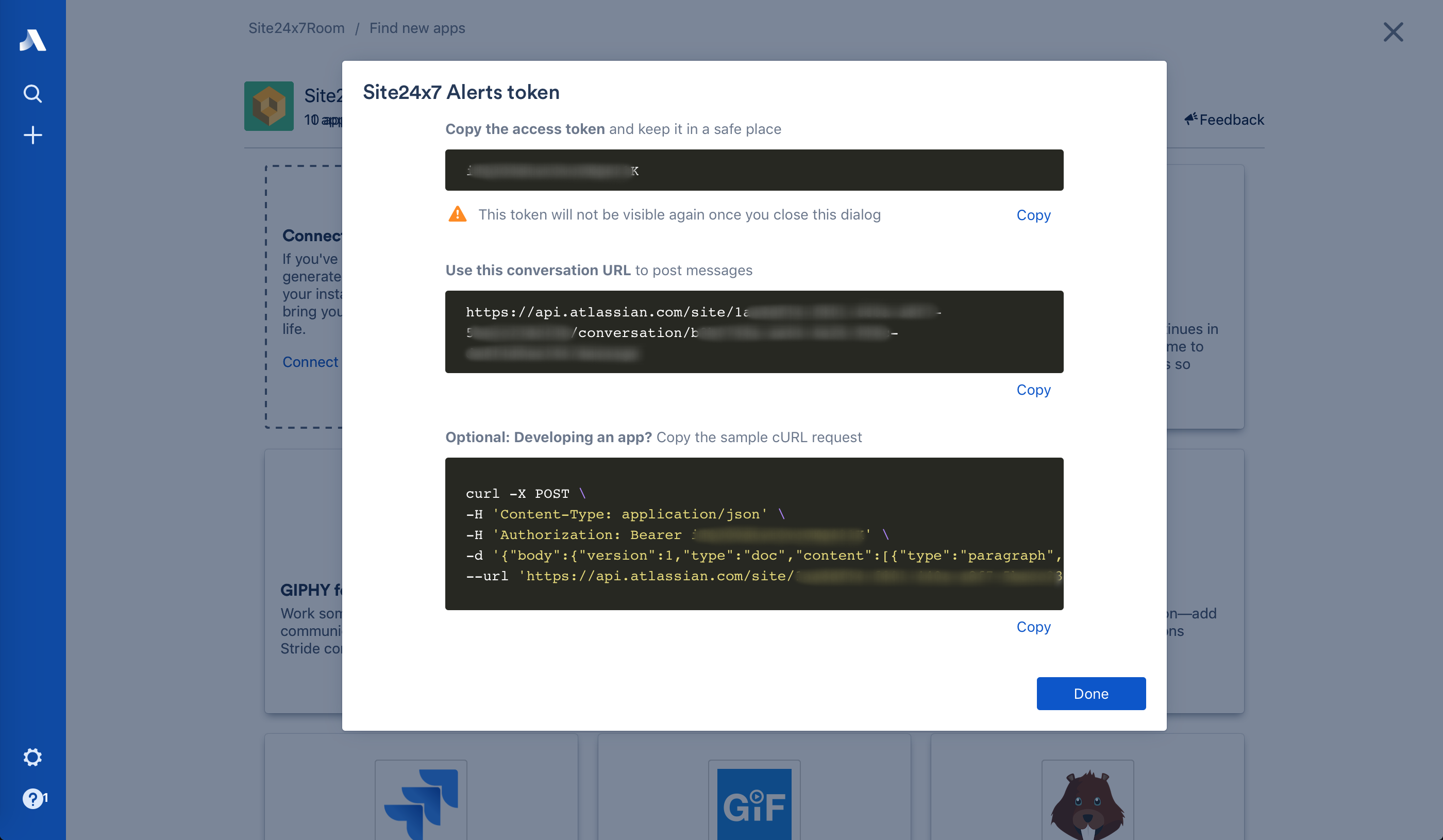Screen dimensions: 1443x840
Task: Click the cURL sample code block
Action: [754, 534]
